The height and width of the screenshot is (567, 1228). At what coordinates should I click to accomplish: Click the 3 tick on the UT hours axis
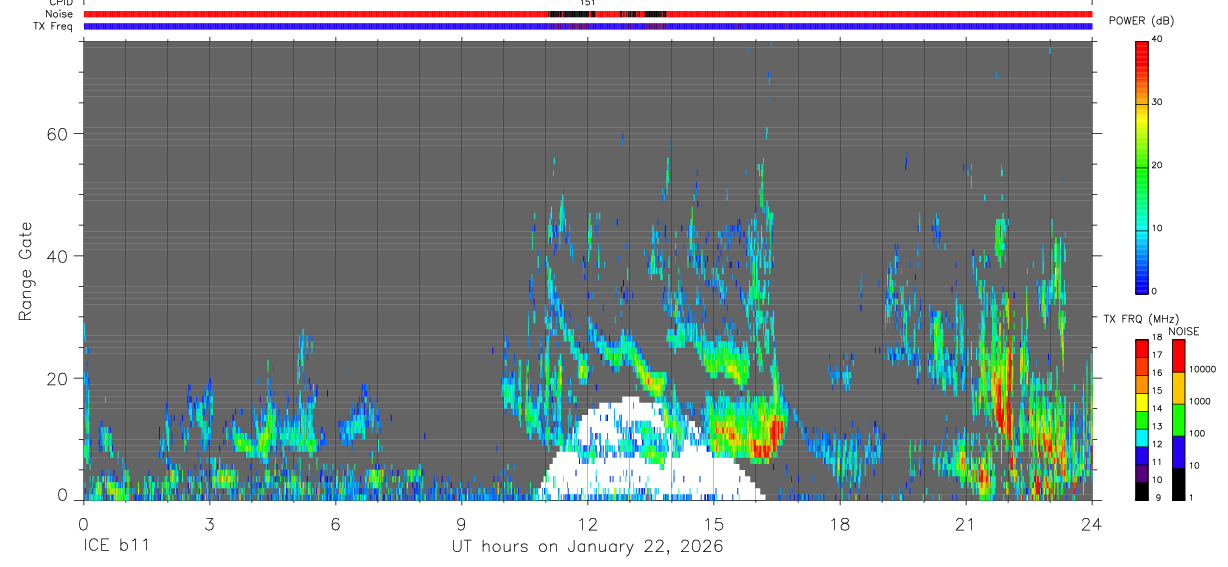(209, 524)
